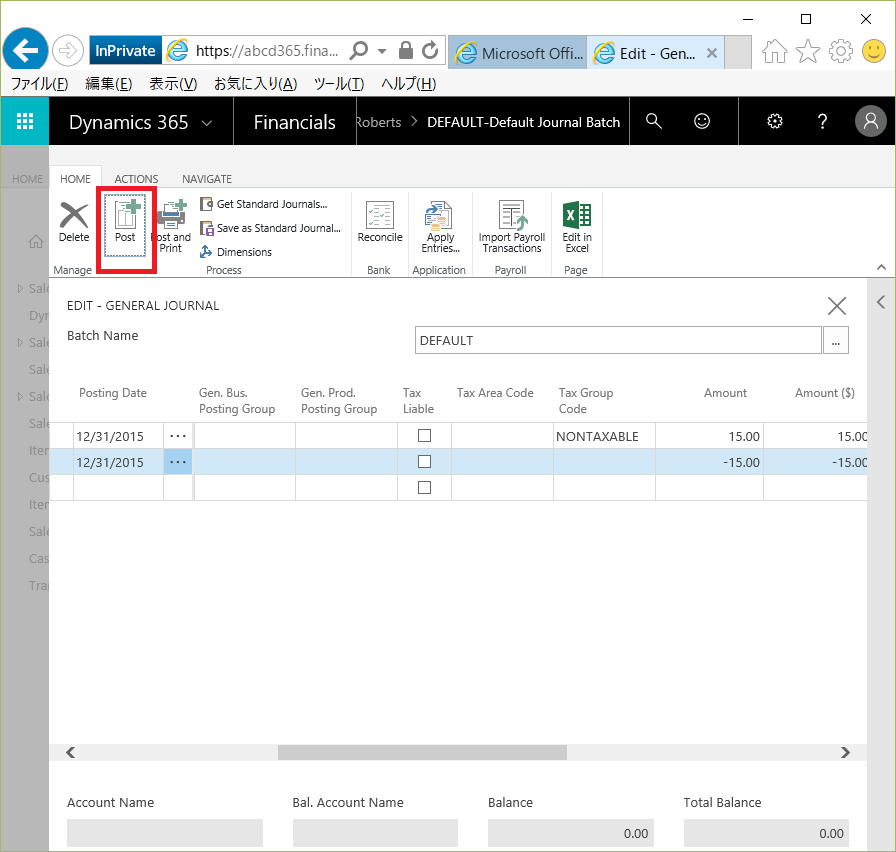Click the Batch Name DEFAULT field
This screenshot has height=852, width=896.
[618, 340]
